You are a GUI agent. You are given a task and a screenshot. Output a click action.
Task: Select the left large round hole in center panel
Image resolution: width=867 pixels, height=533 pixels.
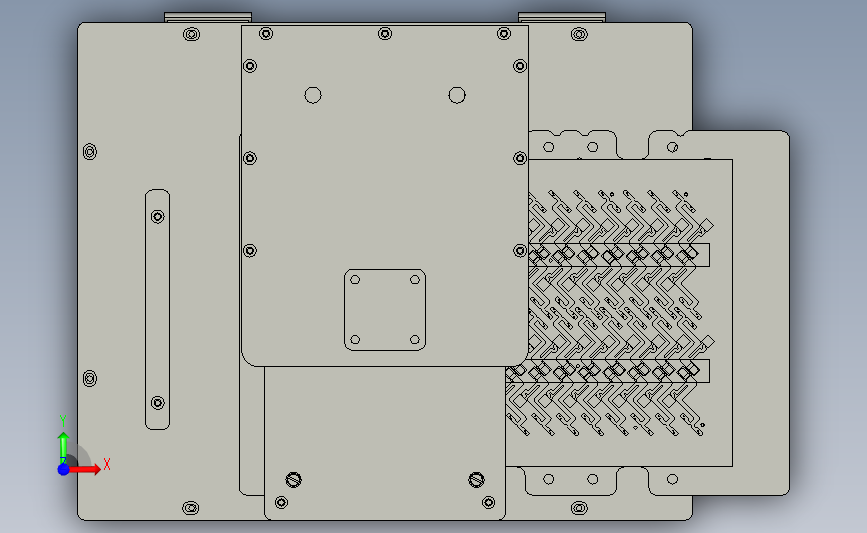pos(313,95)
